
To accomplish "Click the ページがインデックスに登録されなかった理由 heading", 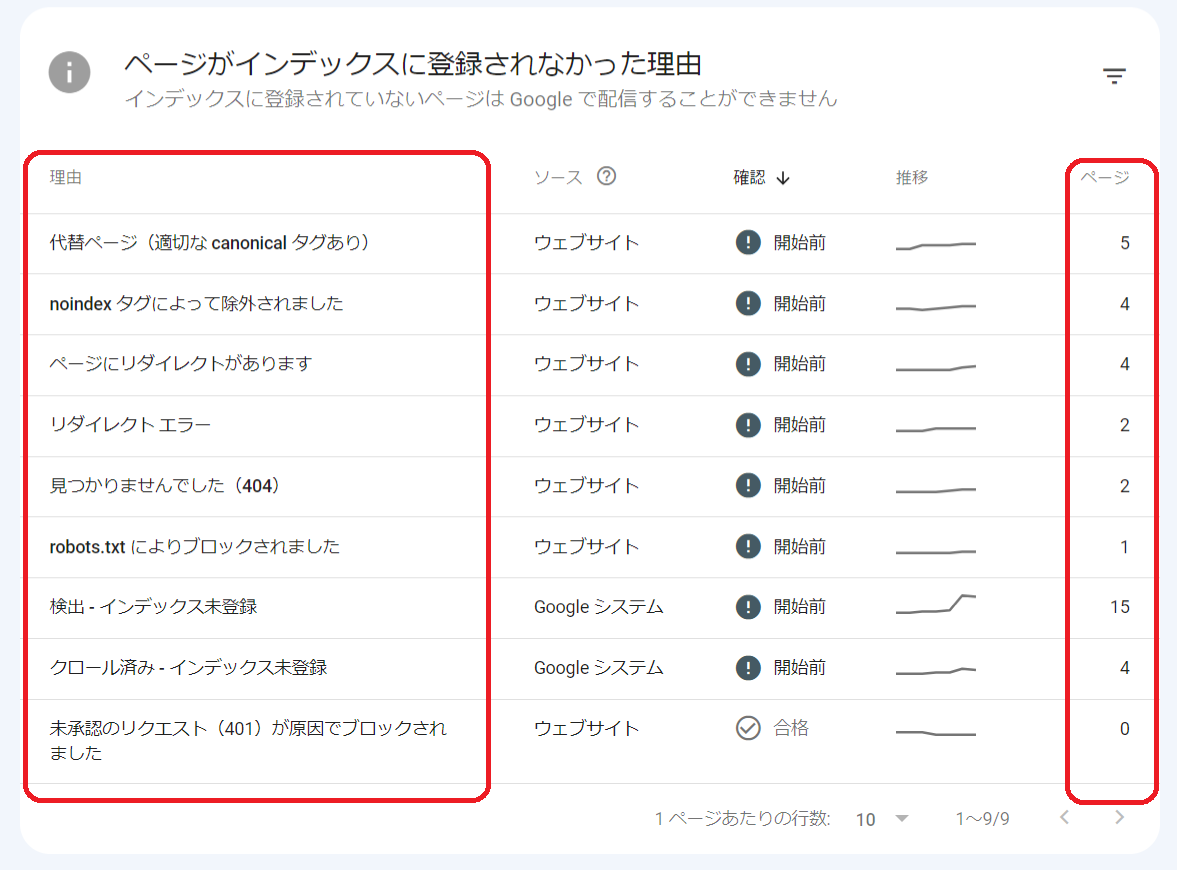I will tap(413, 64).
